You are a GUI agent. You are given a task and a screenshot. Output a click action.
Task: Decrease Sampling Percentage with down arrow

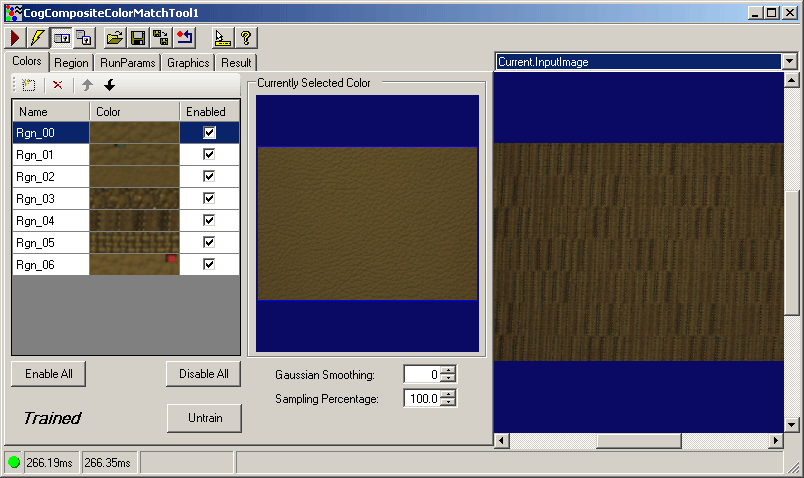pyautogui.click(x=449, y=403)
